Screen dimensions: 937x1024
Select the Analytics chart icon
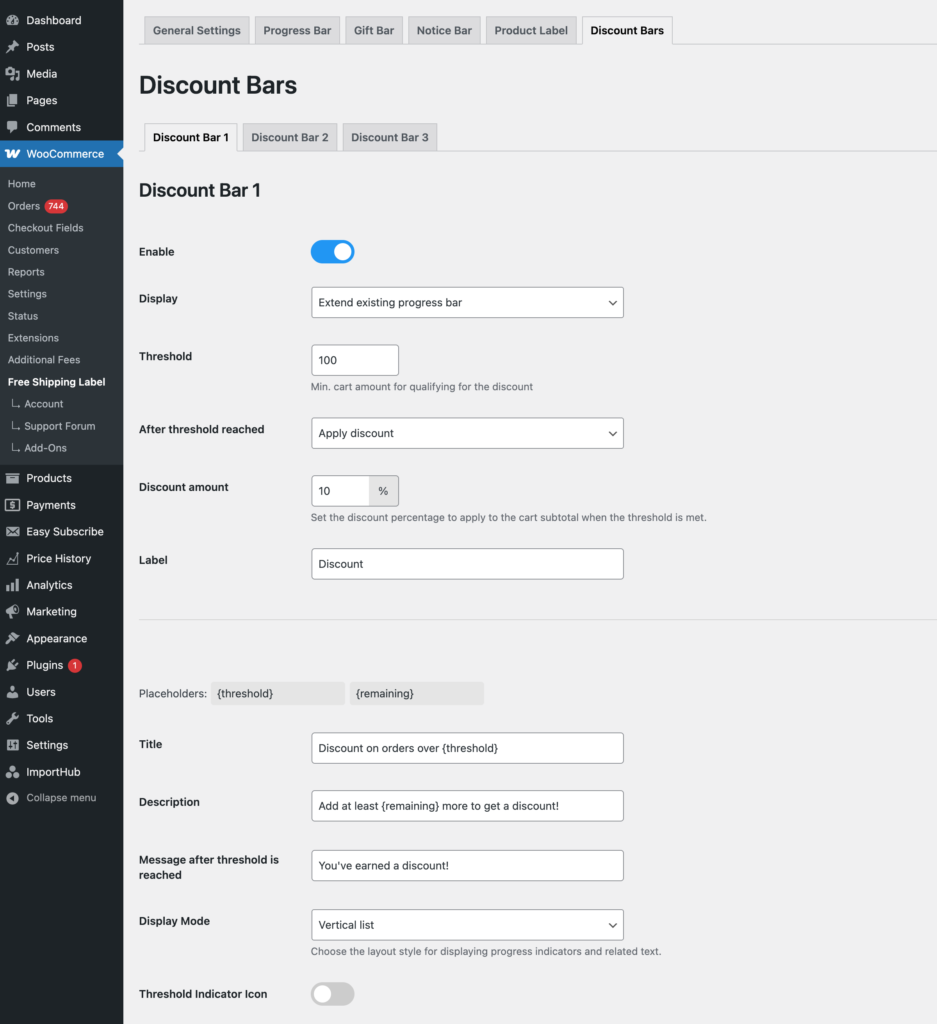tap(15, 584)
